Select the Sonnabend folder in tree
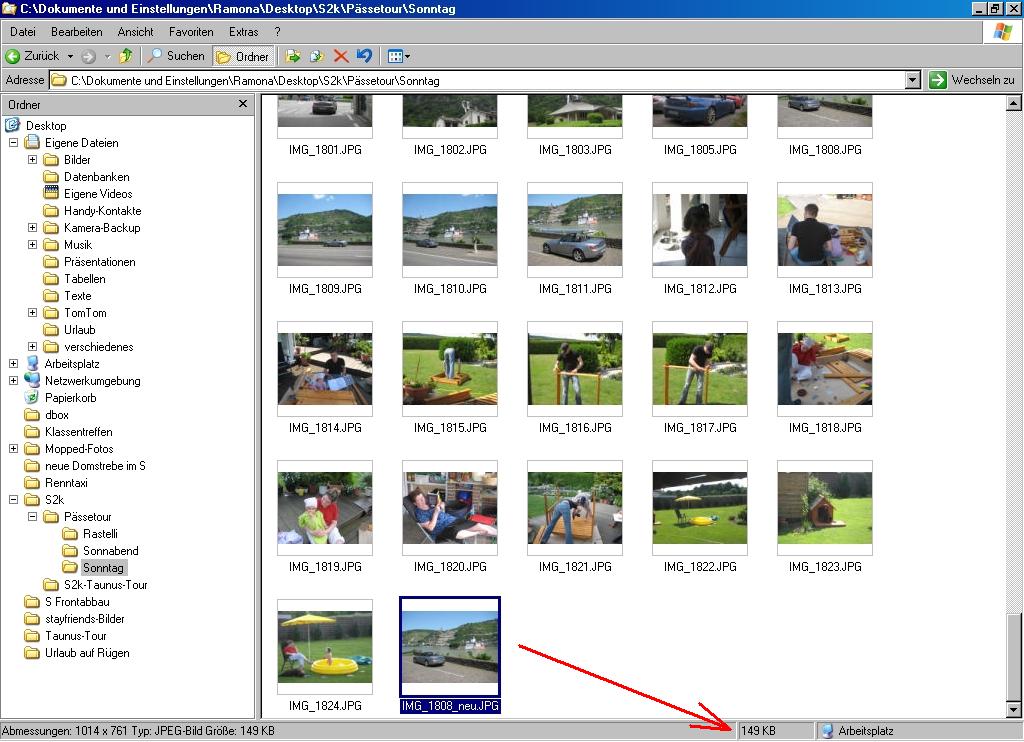The height and width of the screenshot is (742, 1024). [110, 551]
